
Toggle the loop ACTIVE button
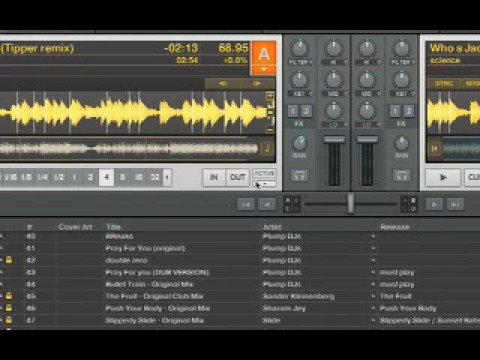[264, 173]
